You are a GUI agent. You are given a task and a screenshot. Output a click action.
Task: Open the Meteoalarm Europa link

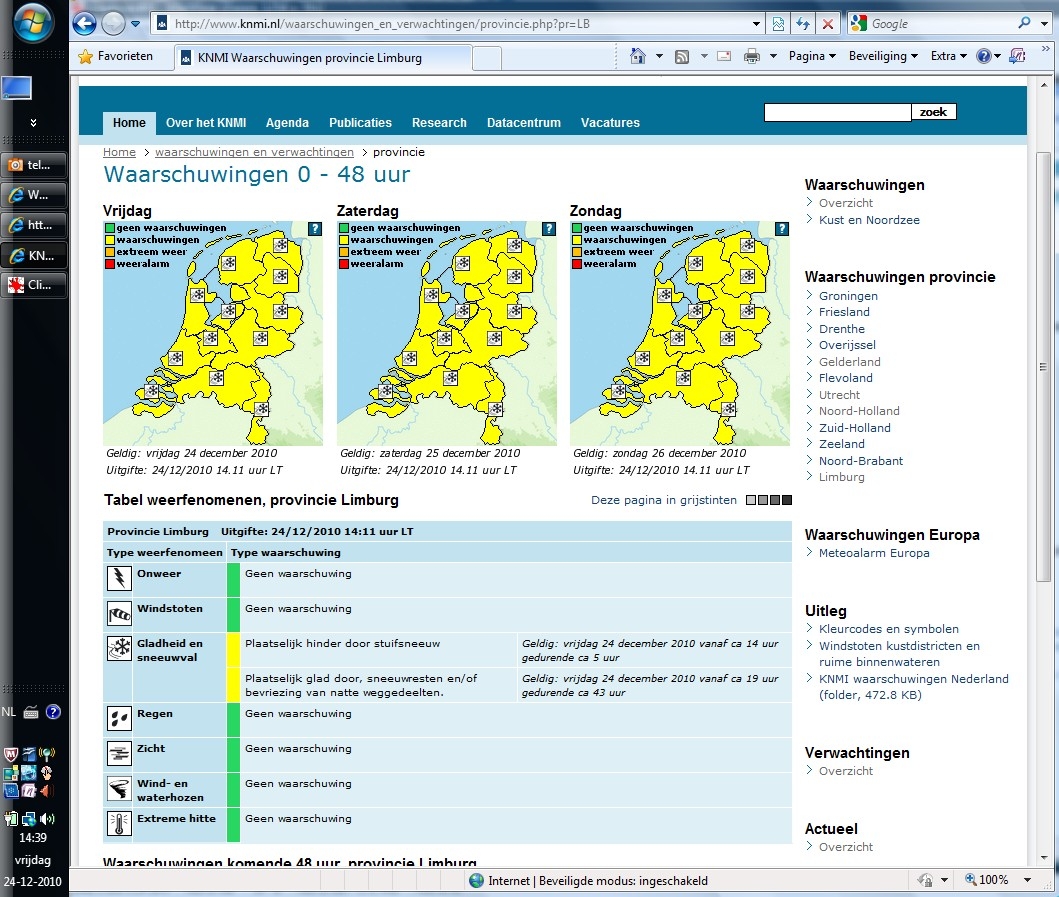[x=874, y=553]
